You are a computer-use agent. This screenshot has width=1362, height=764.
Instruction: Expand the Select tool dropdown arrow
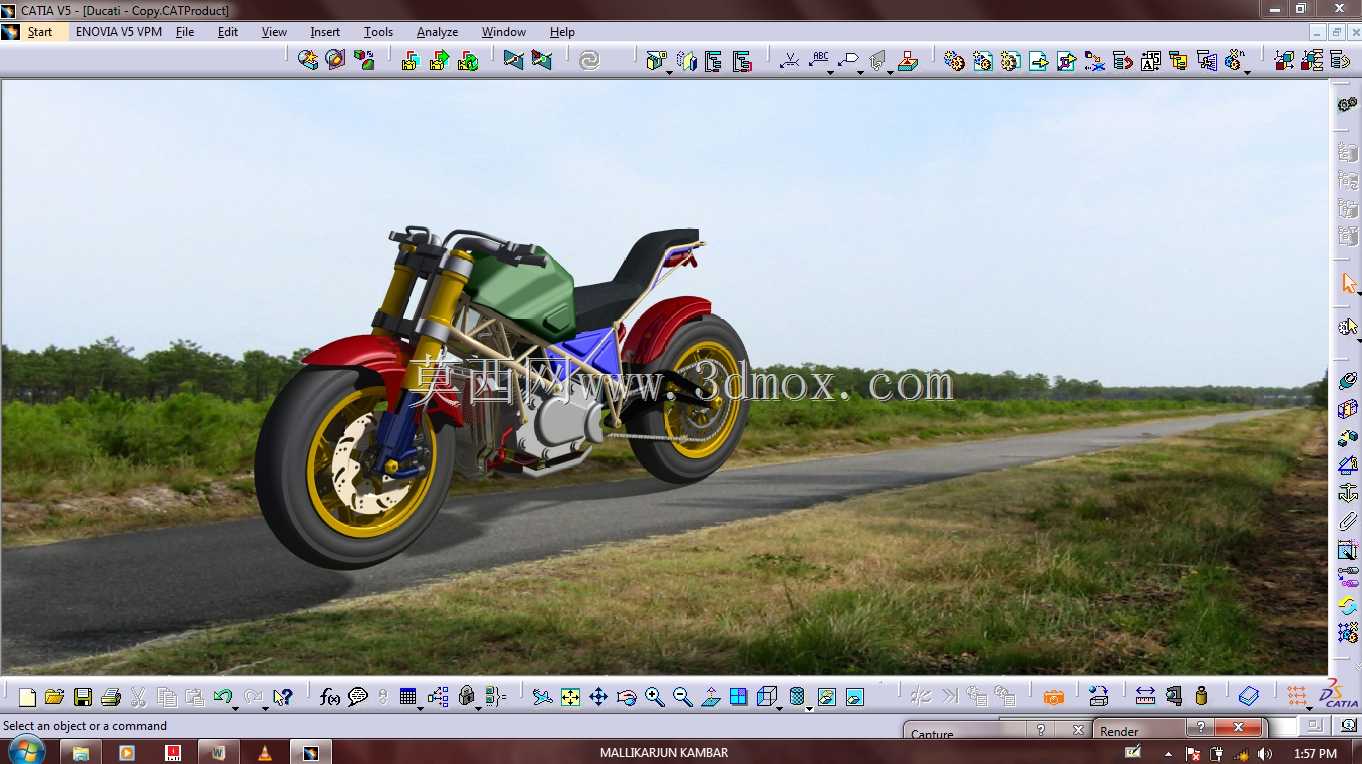[1358, 293]
